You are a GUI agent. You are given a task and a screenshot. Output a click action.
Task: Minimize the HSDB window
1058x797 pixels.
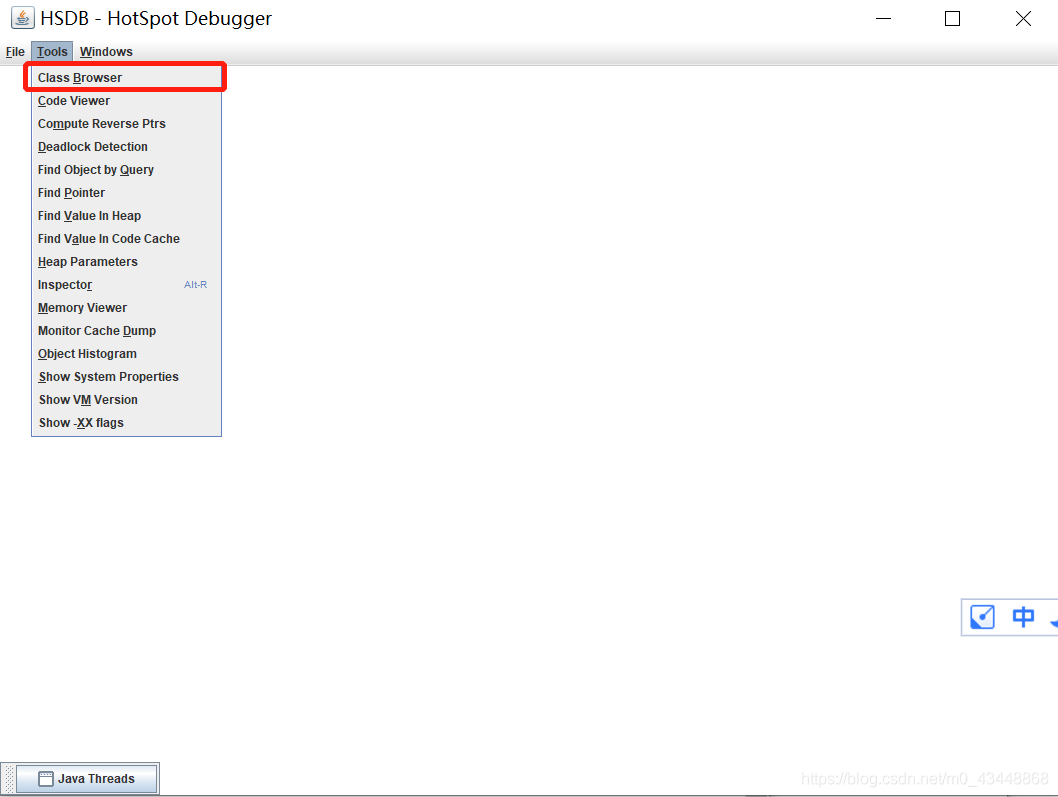tap(883, 18)
